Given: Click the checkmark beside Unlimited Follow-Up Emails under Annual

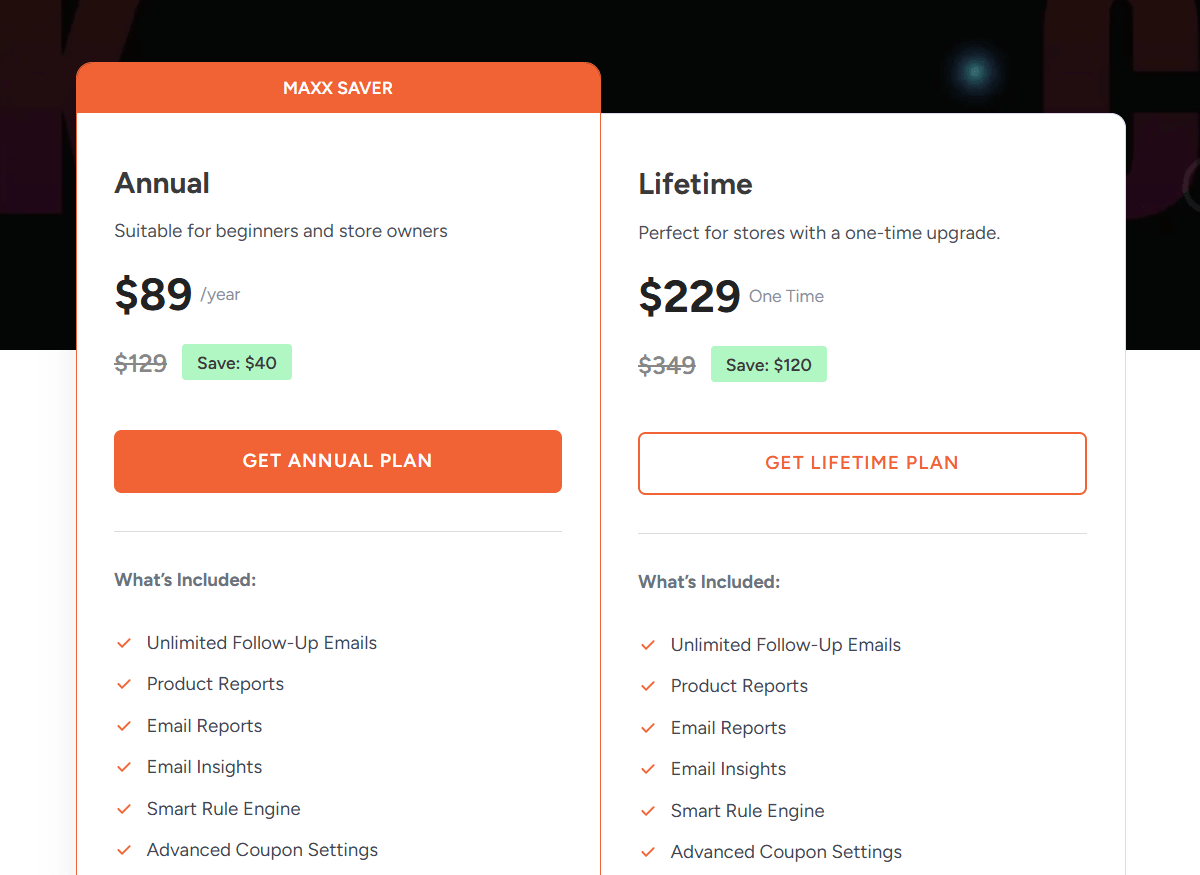Looking at the screenshot, I should pyautogui.click(x=124, y=643).
